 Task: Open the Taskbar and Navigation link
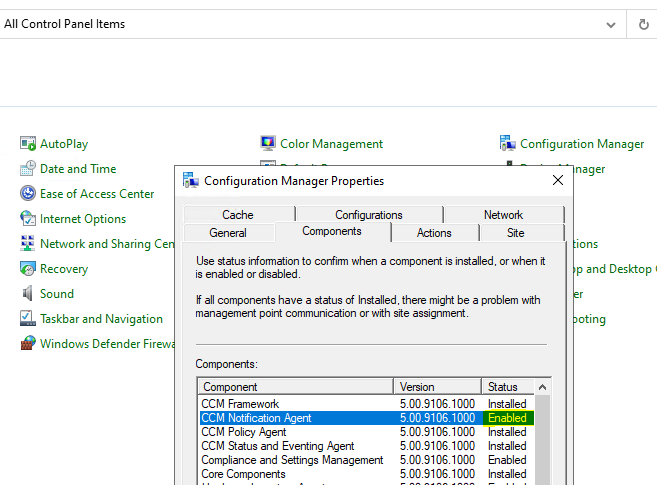101,319
